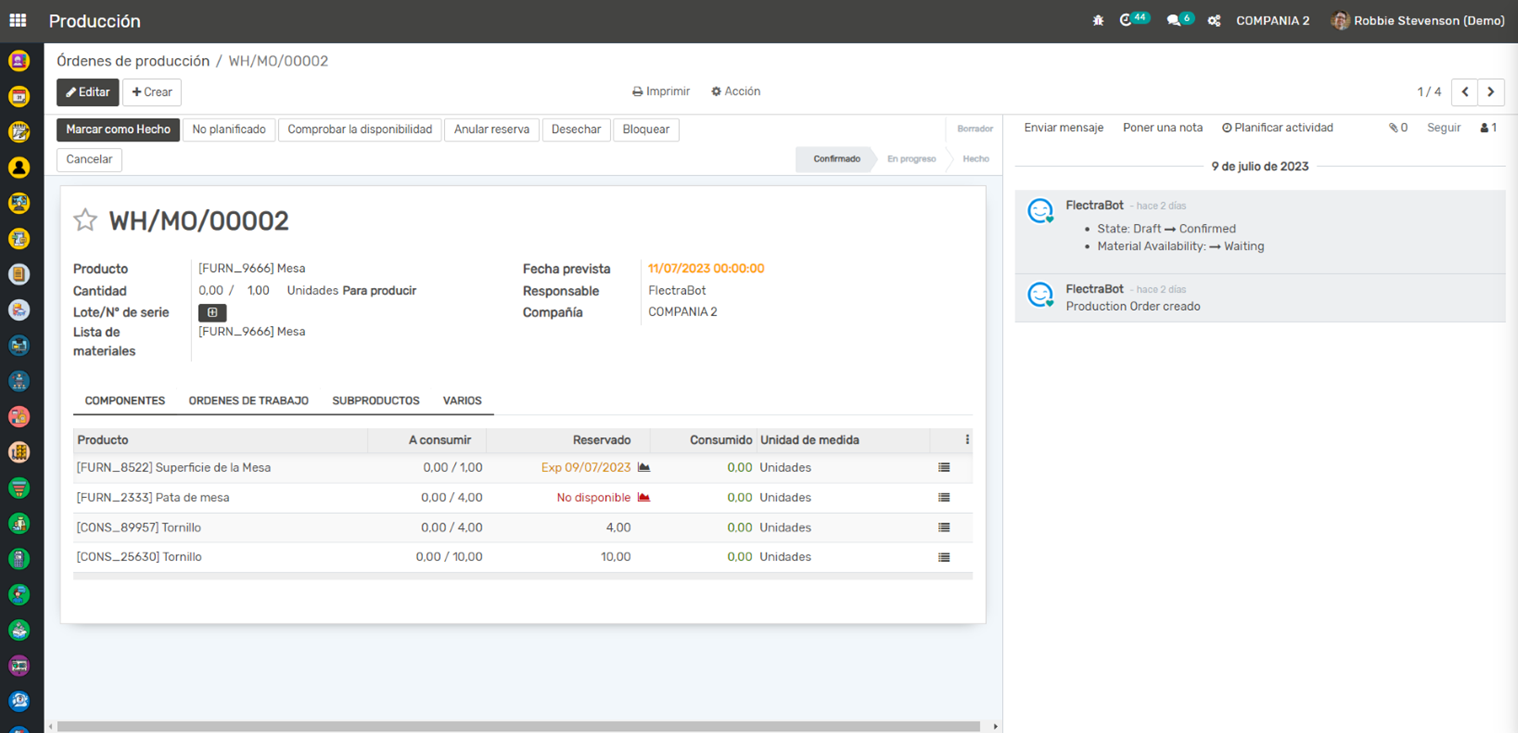Viewport: 1518px width, 733px height.
Task: Open detail list icon for Tornillo CONS_89957
Action: [x=943, y=527]
